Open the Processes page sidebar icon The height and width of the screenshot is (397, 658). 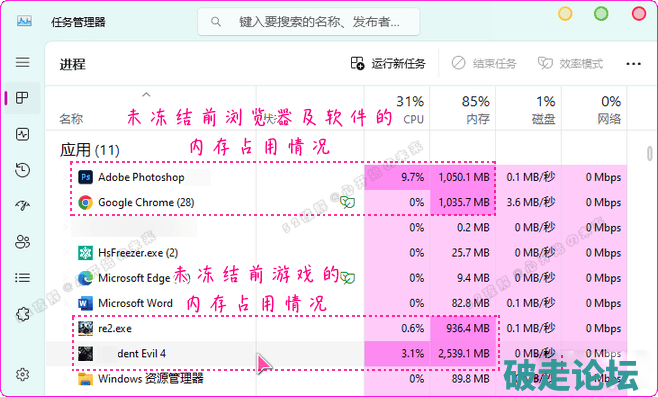pyautogui.click(x=22, y=98)
